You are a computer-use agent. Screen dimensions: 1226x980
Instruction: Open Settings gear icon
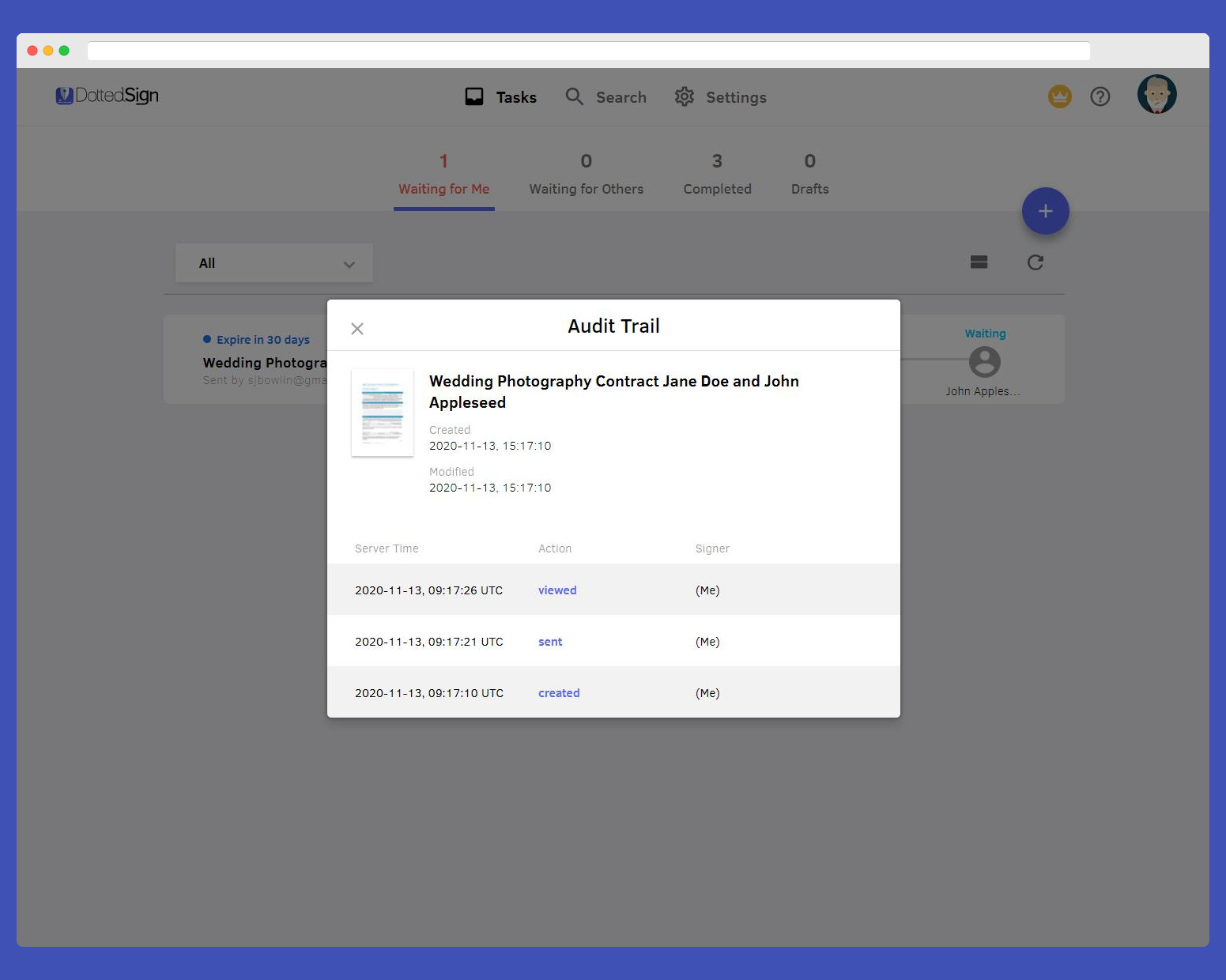coord(685,97)
